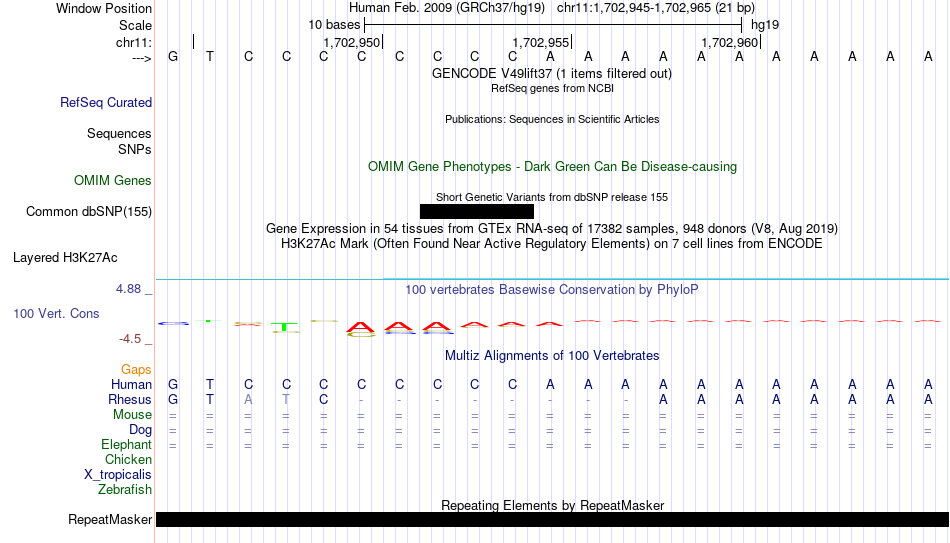950x543 pixels.
Task: Click Gene Expression in 54 tissues title
Action: point(552,228)
